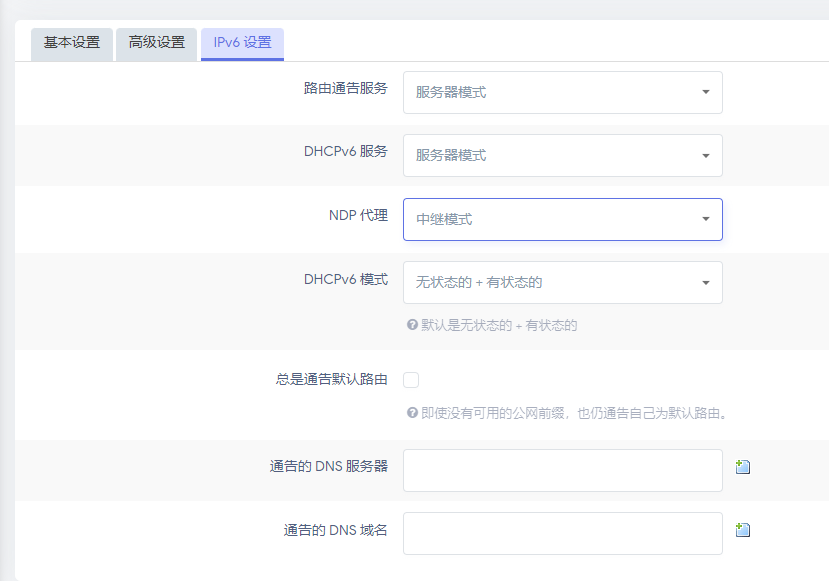Select the IPv6 设置 tab
Image resolution: width=829 pixels, height=581 pixels.
[242, 43]
